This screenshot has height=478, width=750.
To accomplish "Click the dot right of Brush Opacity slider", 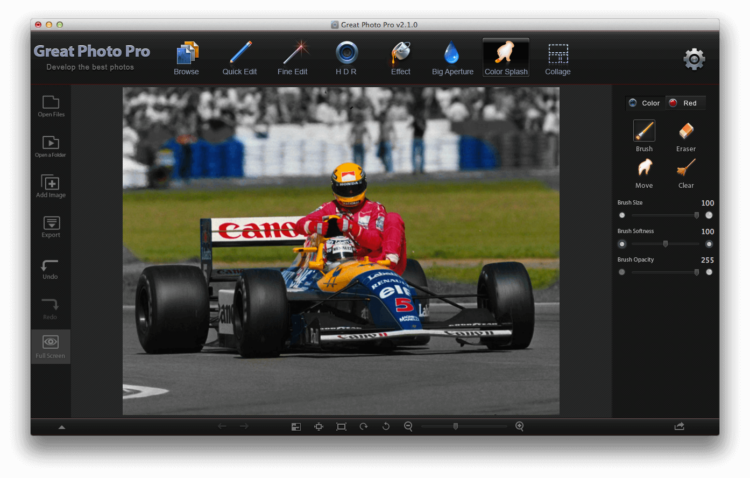I will point(709,272).
